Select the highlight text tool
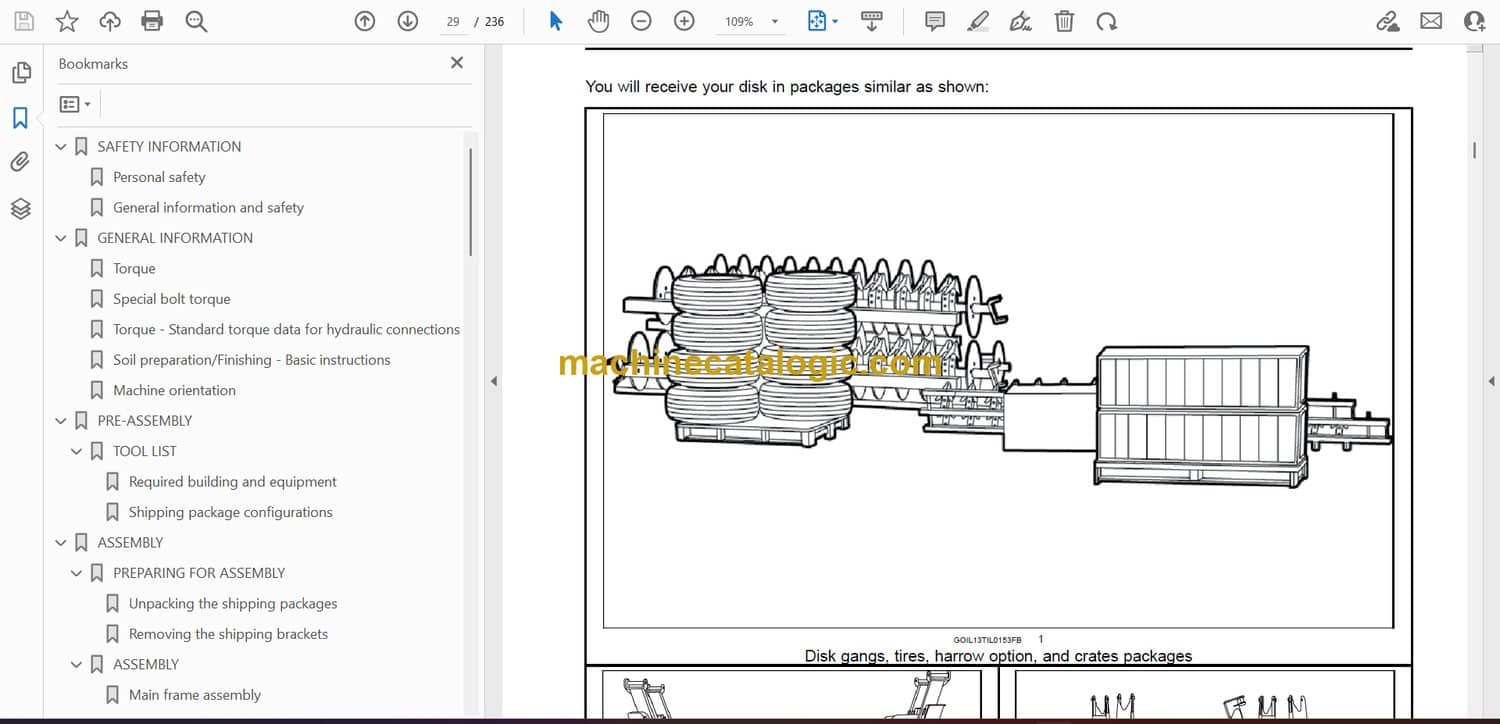The height and width of the screenshot is (724, 1500). [x=978, y=21]
